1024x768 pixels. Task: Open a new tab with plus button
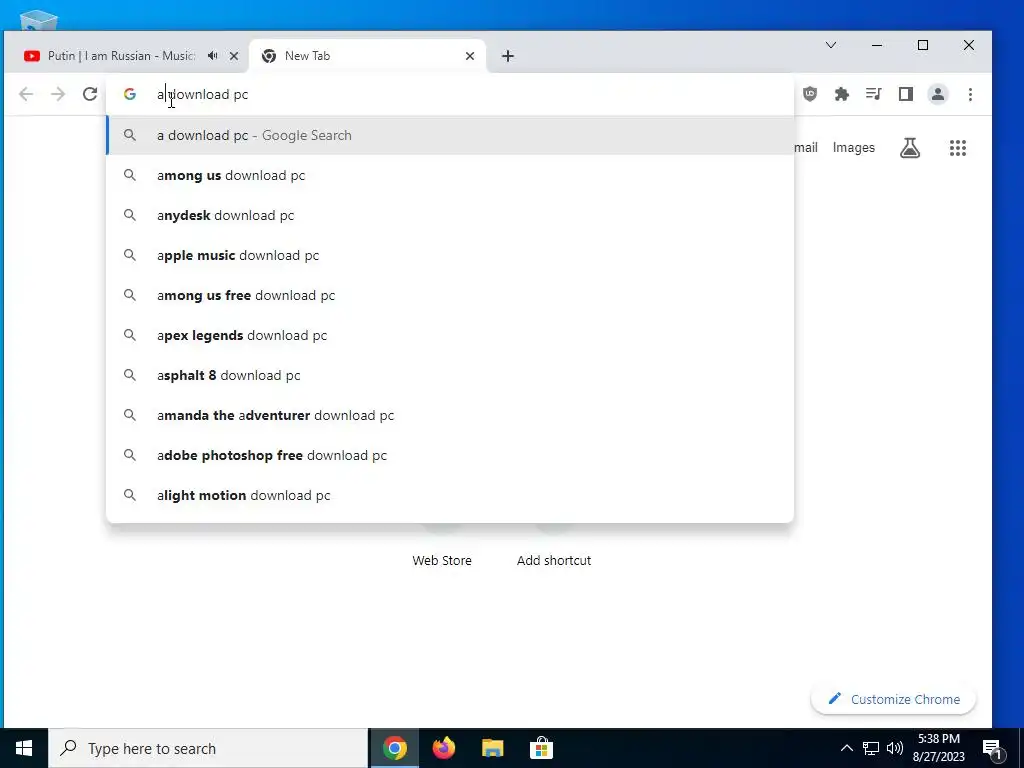507,56
